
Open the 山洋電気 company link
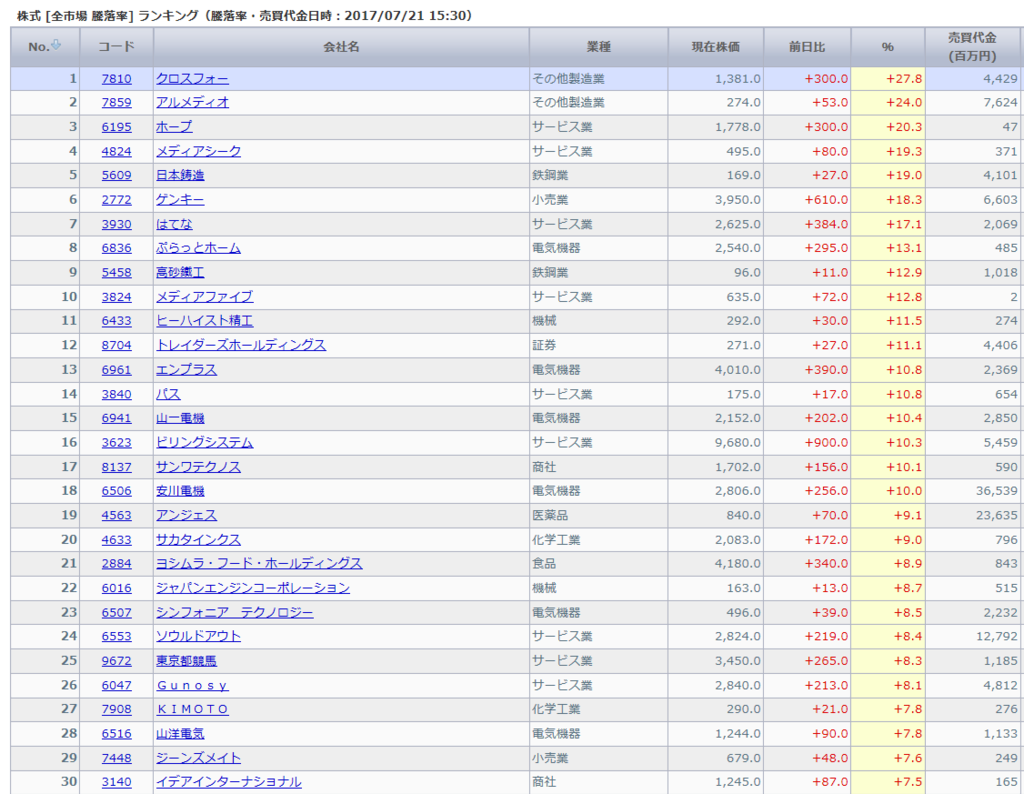click(x=180, y=734)
